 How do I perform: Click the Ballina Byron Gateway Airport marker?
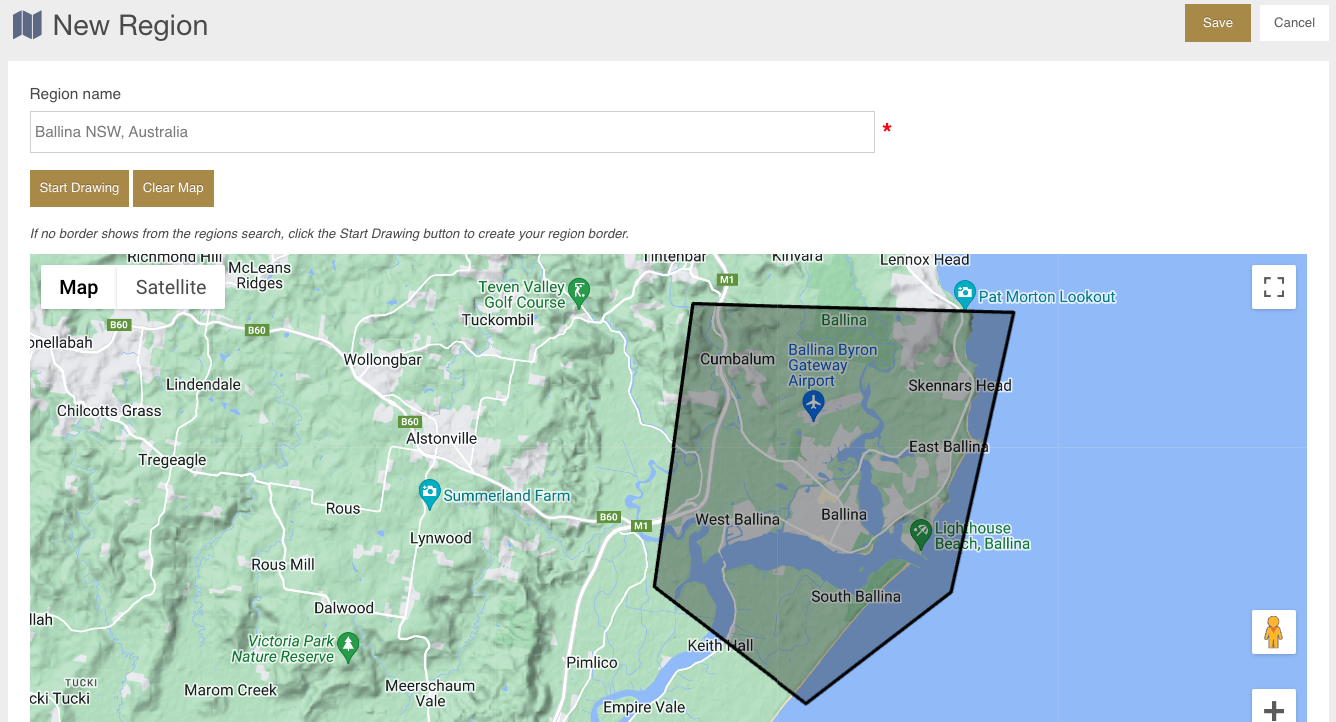813,405
